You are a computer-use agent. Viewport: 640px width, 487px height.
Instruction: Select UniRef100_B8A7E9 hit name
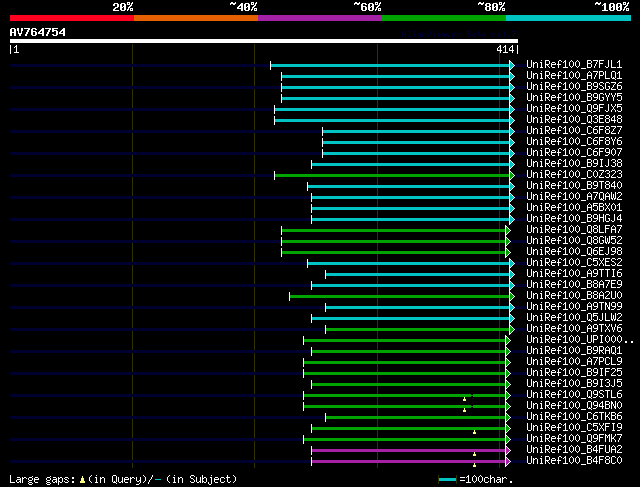click(574, 285)
